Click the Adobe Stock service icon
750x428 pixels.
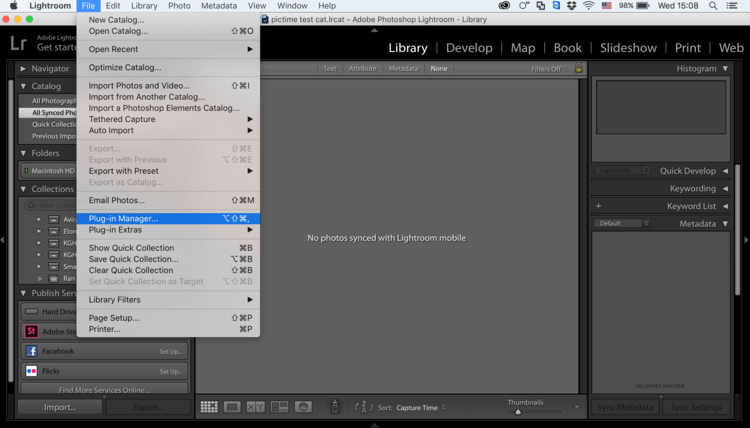(x=32, y=331)
